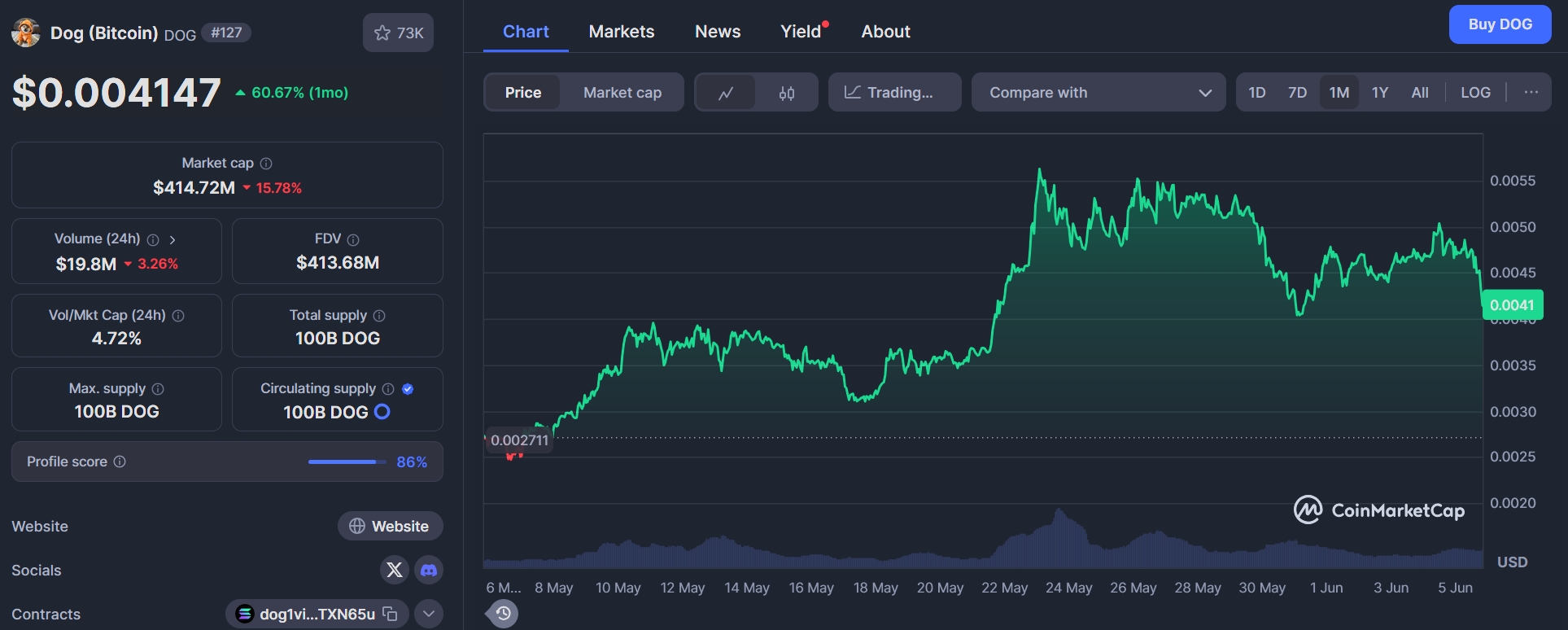Switch to candlestick chart icon
This screenshot has width=1568, height=630.
coord(786,93)
